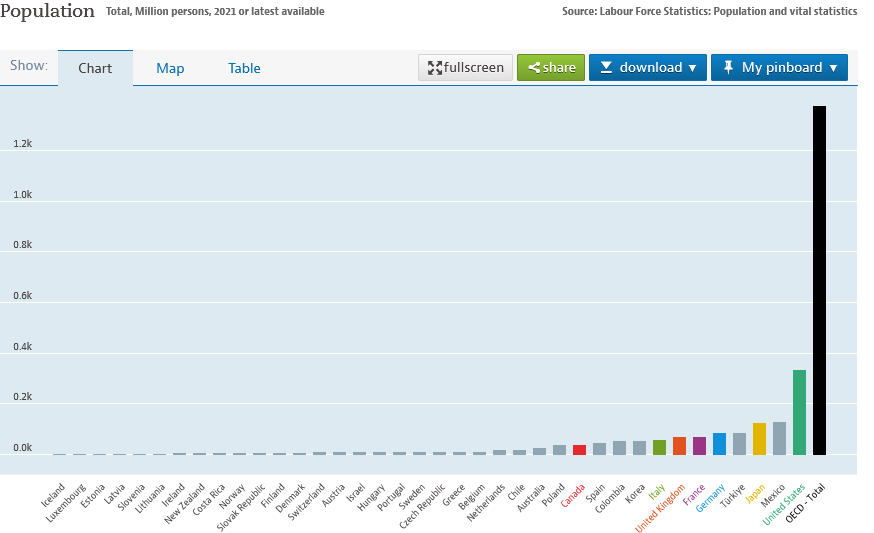Switch to the Table tab
This screenshot has height=533, width=874.
click(244, 69)
